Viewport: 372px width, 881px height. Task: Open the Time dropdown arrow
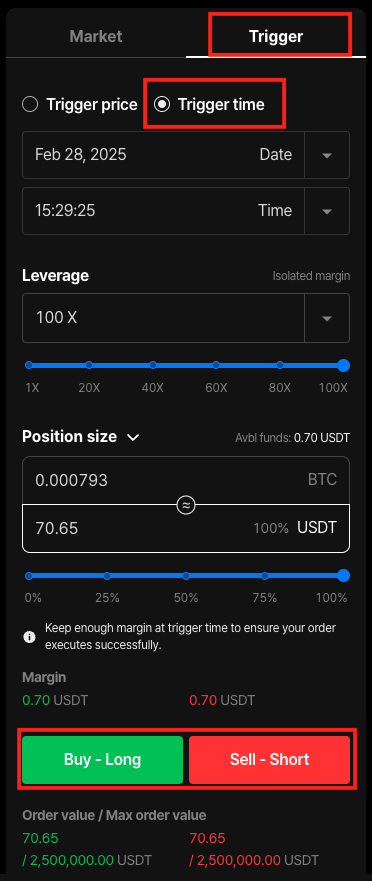point(327,211)
